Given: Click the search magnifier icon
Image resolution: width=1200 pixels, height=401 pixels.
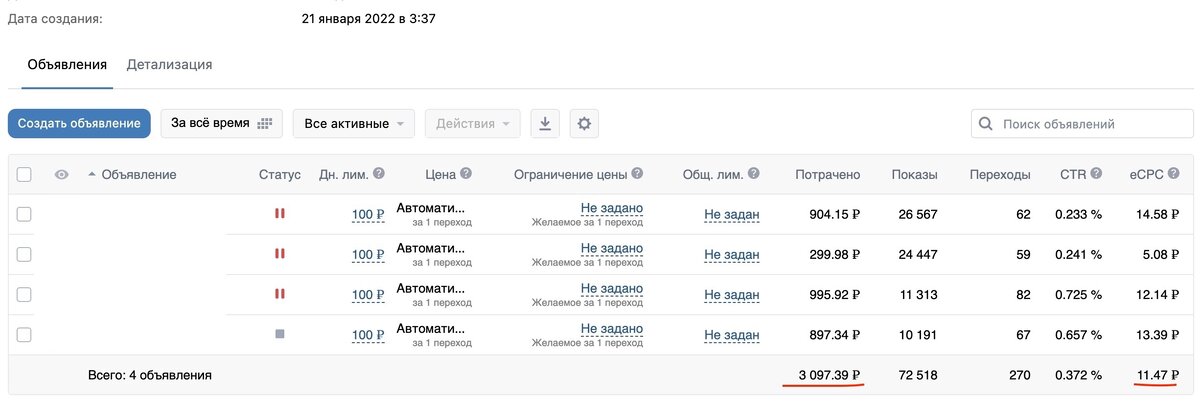Looking at the screenshot, I should (986, 124).
